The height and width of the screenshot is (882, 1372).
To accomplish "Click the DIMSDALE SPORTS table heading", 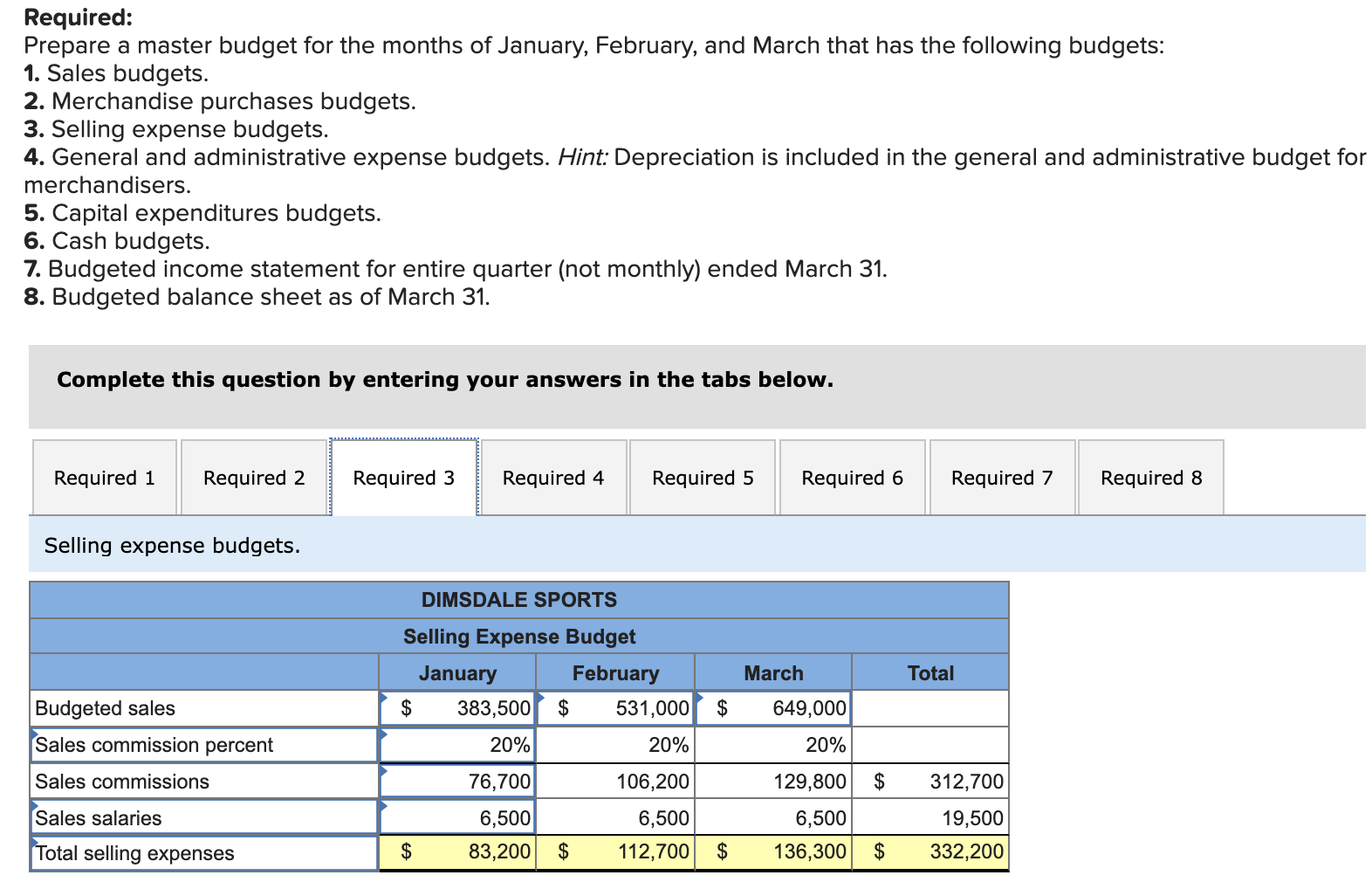I will tap(519, 600).
